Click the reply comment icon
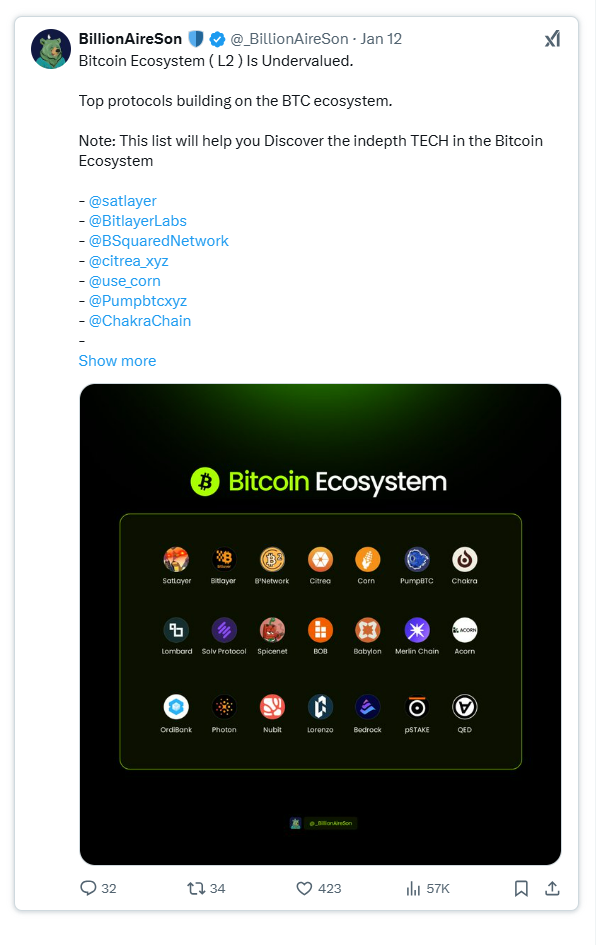Viewport: 597px width, 945px height. point(89,888)
